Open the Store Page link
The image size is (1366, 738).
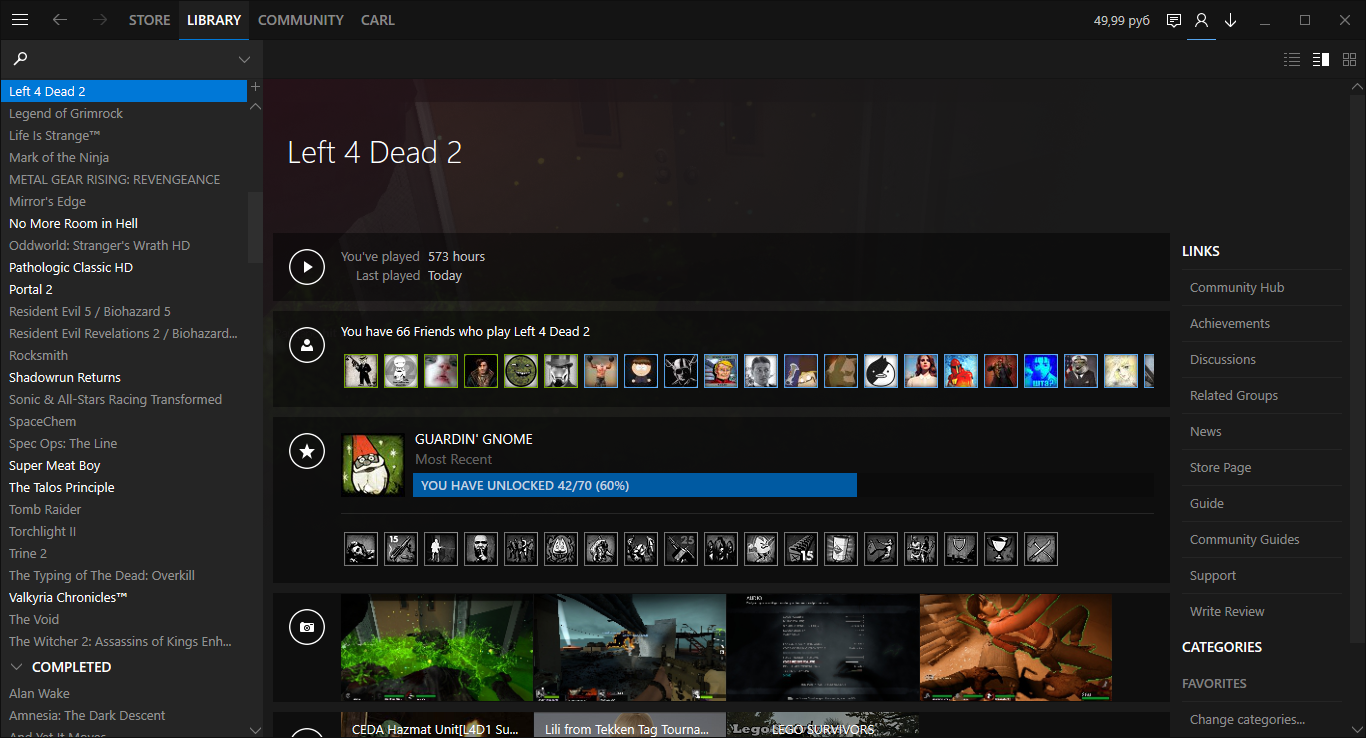(1221, 468)
